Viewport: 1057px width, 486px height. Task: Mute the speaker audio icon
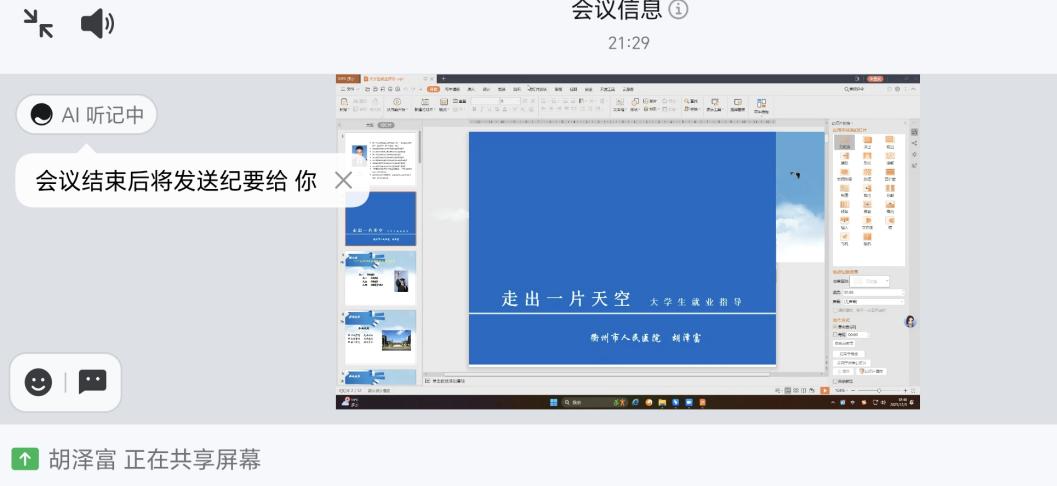click(97, 23)
